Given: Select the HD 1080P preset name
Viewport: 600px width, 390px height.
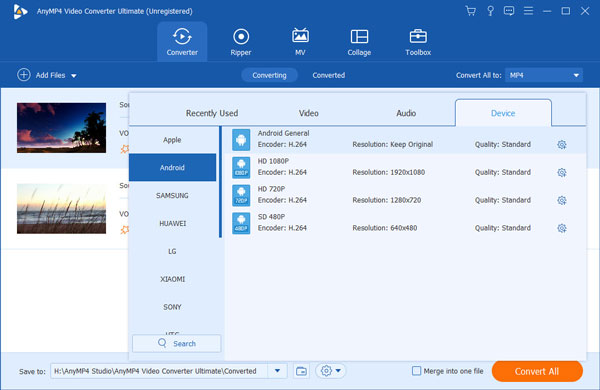Looking at the screenshot, I should pyautogui.click(x=273, y=161).
